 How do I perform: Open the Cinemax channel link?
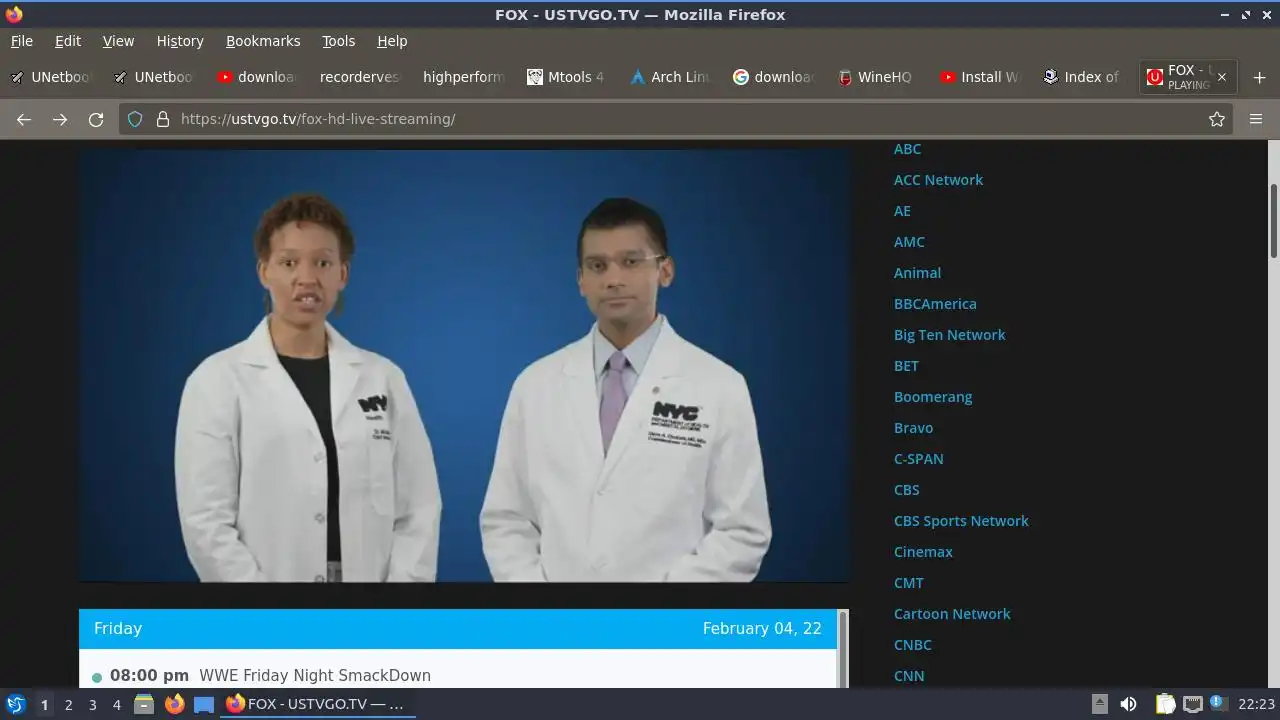tap(923, 552)
